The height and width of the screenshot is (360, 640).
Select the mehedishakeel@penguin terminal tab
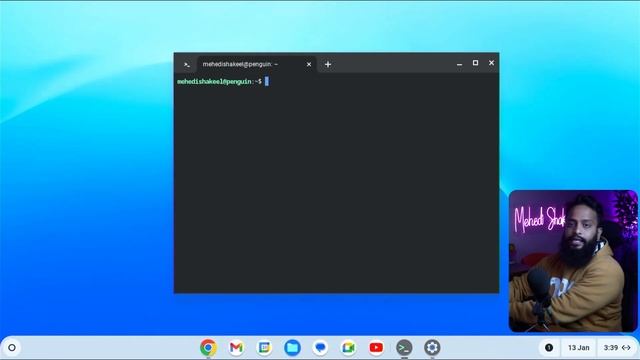[256, 64]
